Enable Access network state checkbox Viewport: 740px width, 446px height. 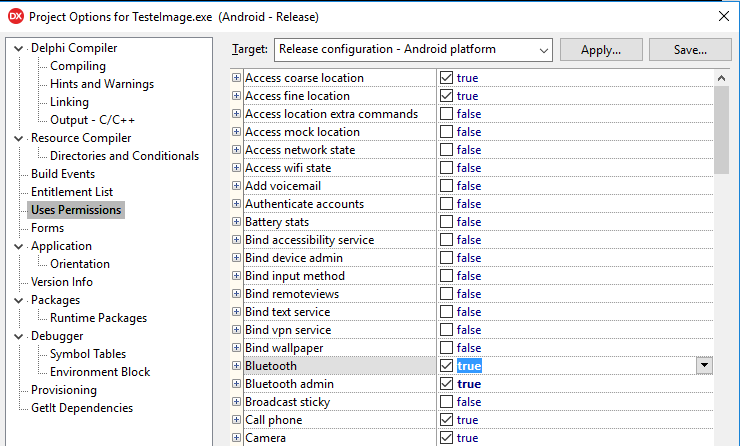click(x=446, y=150)
